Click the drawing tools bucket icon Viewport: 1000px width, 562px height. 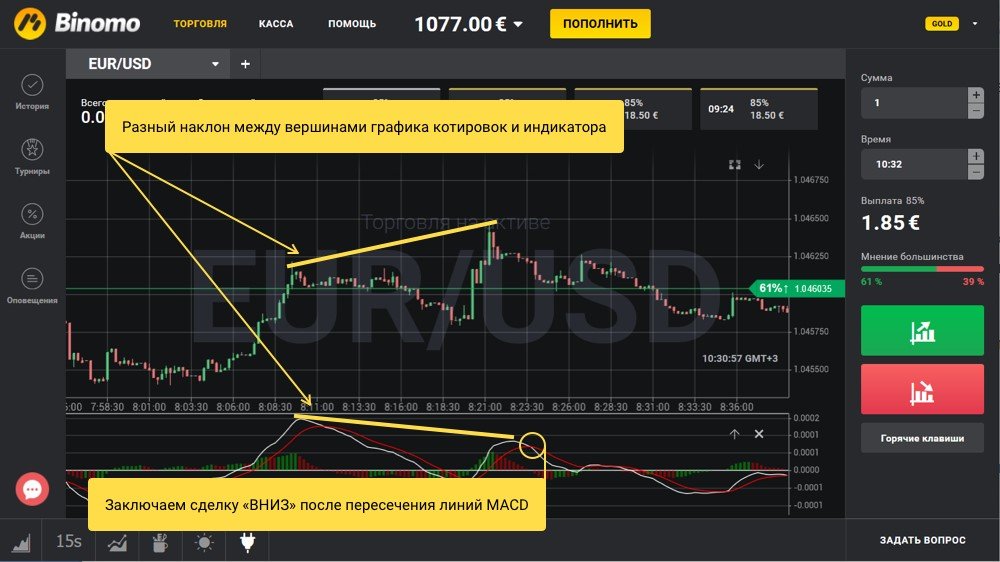tap(160, 542)
